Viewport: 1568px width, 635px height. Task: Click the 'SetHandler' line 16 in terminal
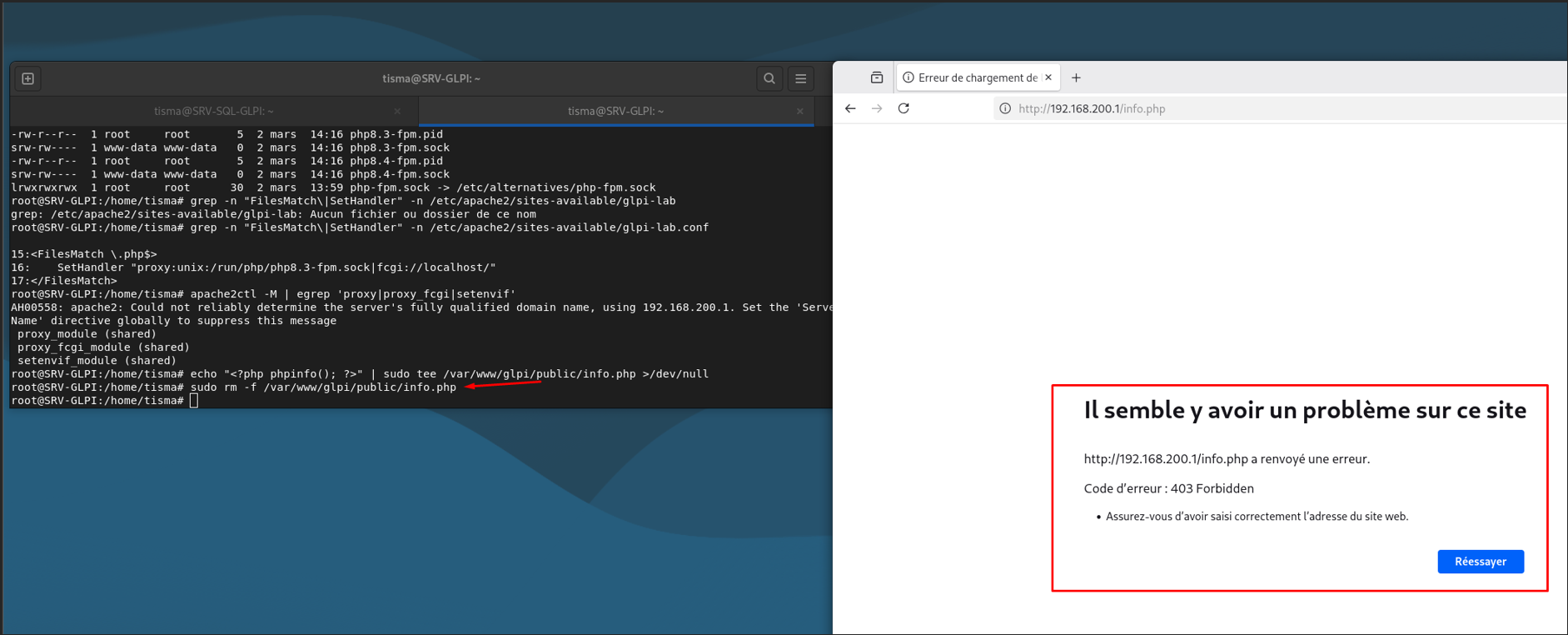tap(253, 267)
